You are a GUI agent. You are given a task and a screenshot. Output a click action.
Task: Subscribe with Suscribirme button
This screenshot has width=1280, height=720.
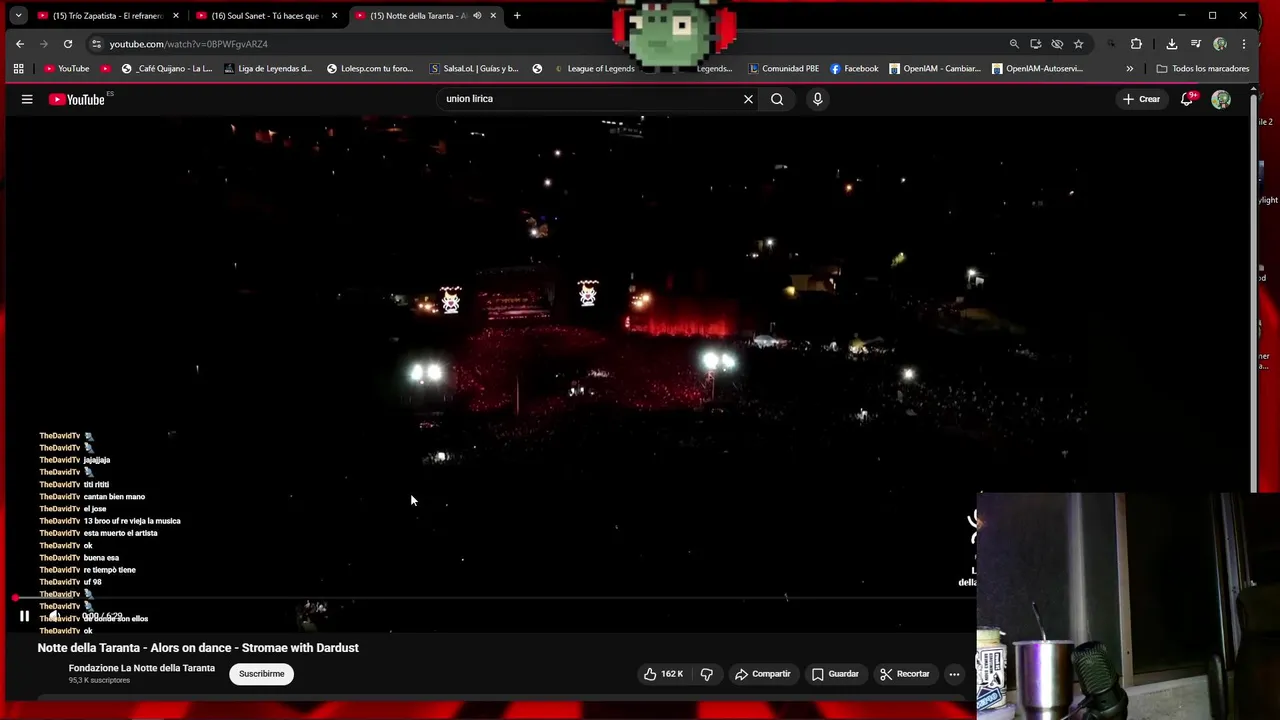click(261, 674)
